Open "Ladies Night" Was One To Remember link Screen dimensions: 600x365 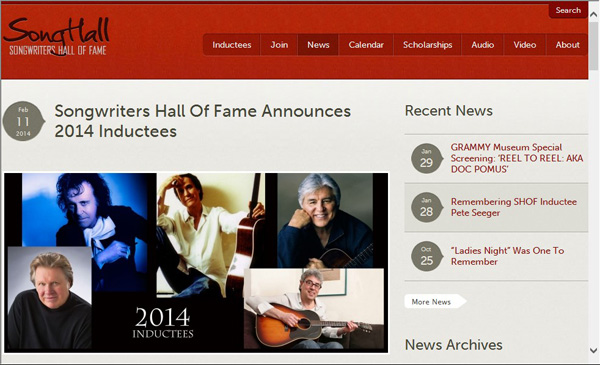[507, 256]
